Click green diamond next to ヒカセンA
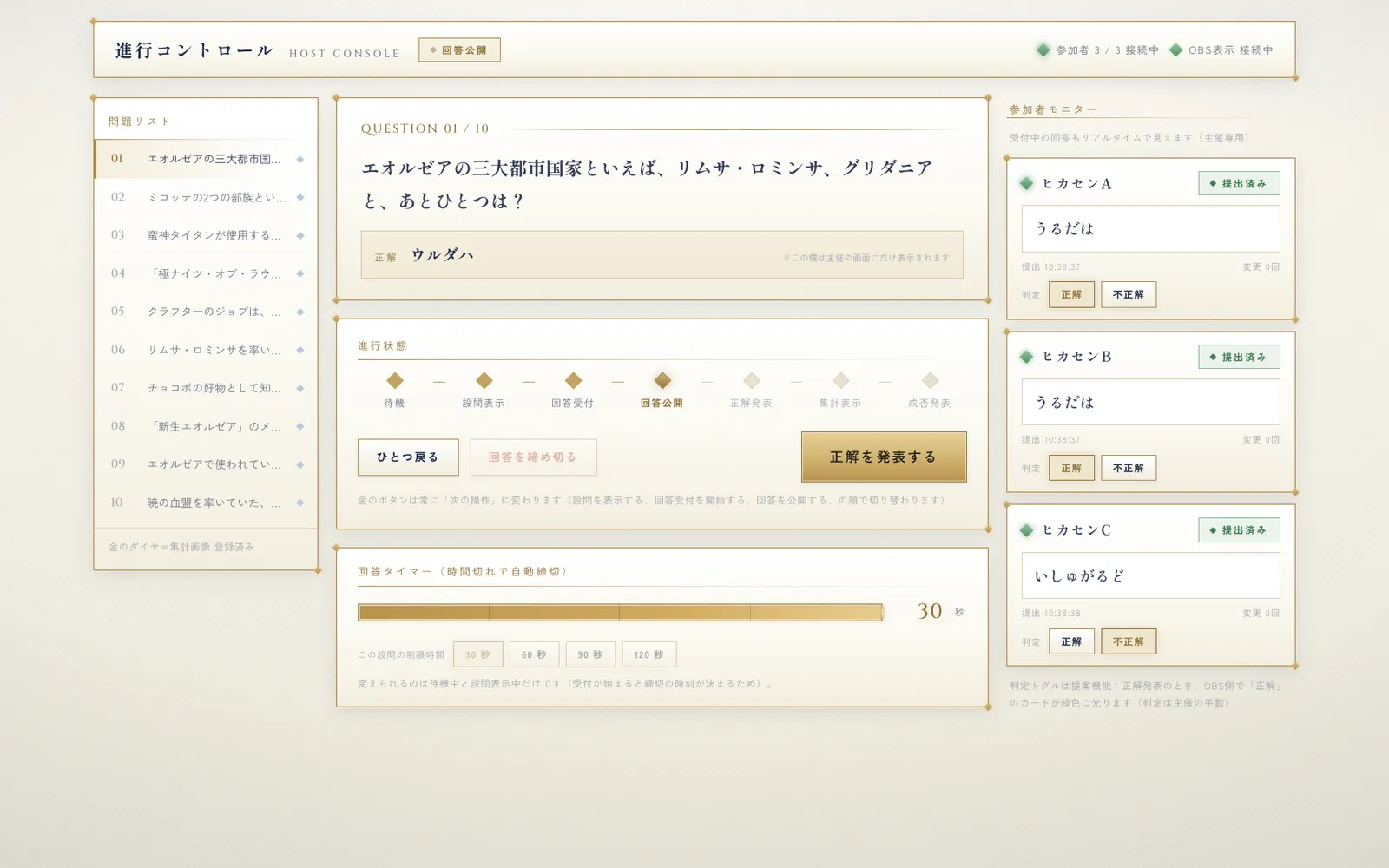Image resolution: width=1389 pixels, height=868 pixels. point(1026,183)
